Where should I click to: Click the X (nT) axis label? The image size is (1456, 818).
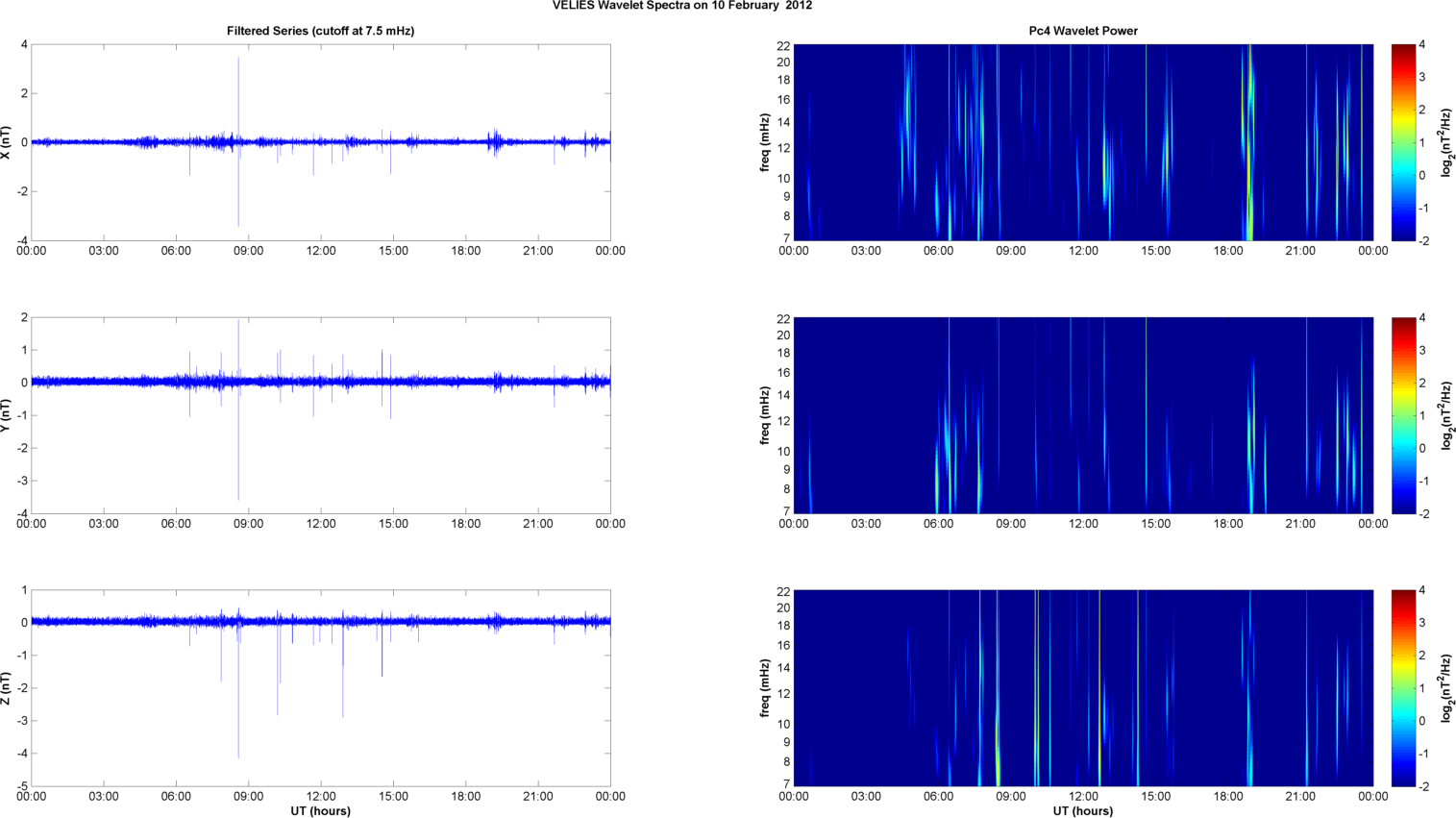pyautogui.click(x=7, y=142)
